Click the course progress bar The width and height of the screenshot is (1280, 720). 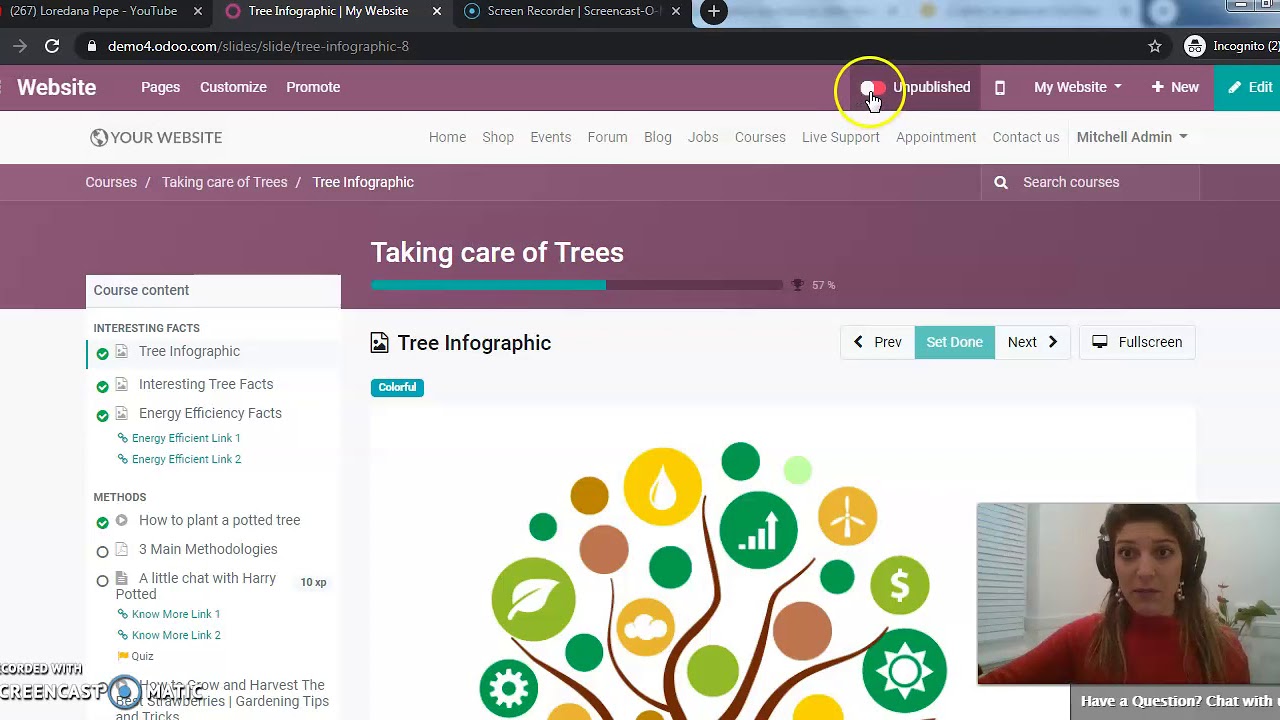[x=577, y=285]
